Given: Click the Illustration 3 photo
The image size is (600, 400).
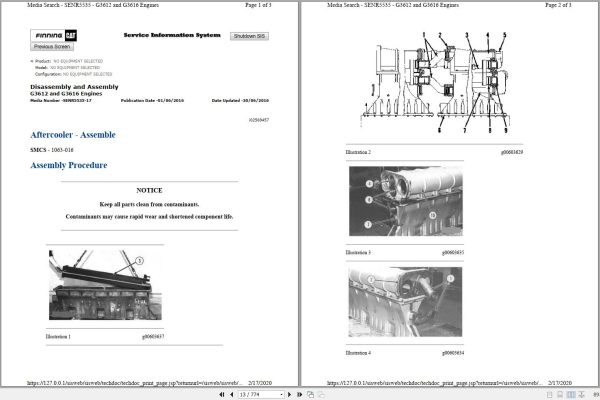Looking at the screenshot, I should click(406, 201).
